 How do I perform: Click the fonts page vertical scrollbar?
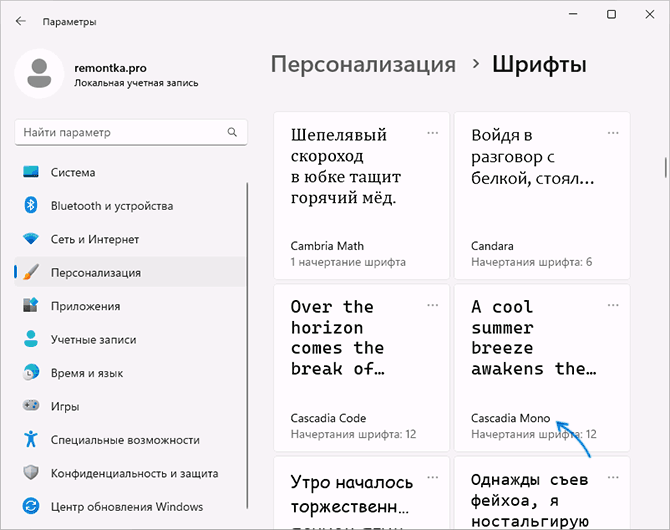pyautogui.click(x=665, y=167)
